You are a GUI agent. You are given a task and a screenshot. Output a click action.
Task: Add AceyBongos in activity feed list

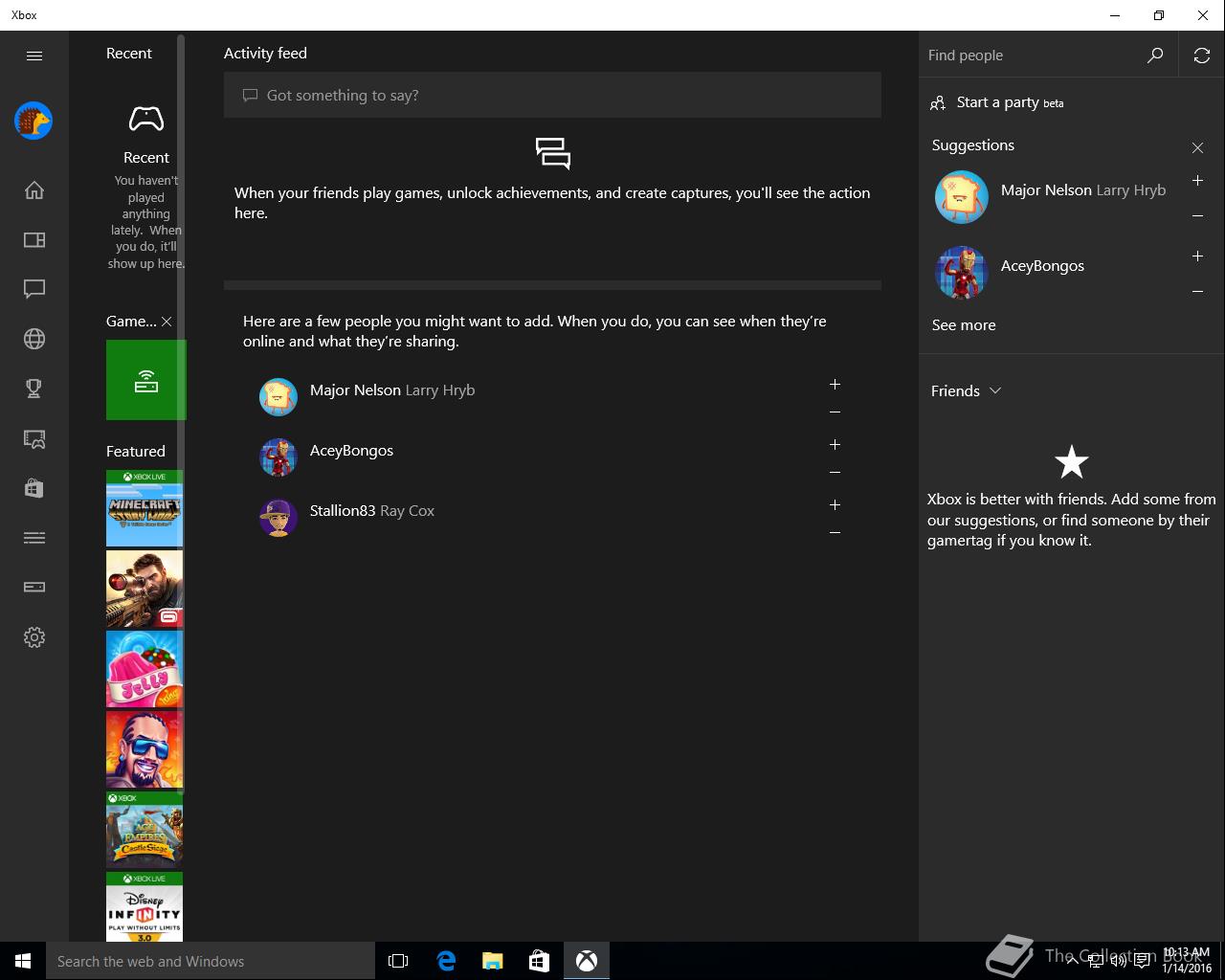835,445
